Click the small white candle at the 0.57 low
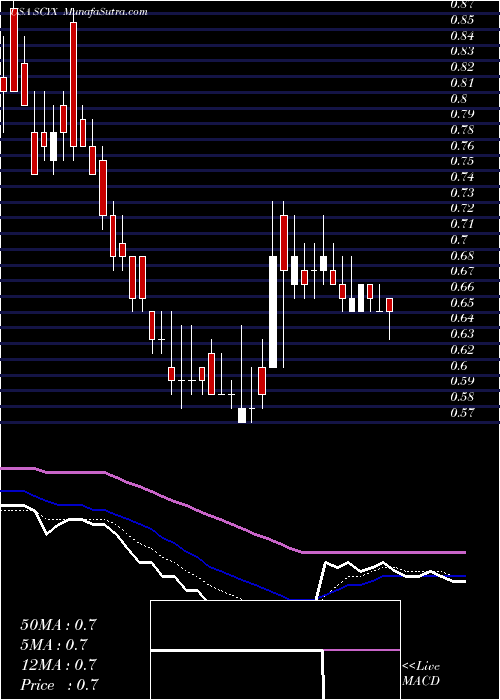 (242, 415)
